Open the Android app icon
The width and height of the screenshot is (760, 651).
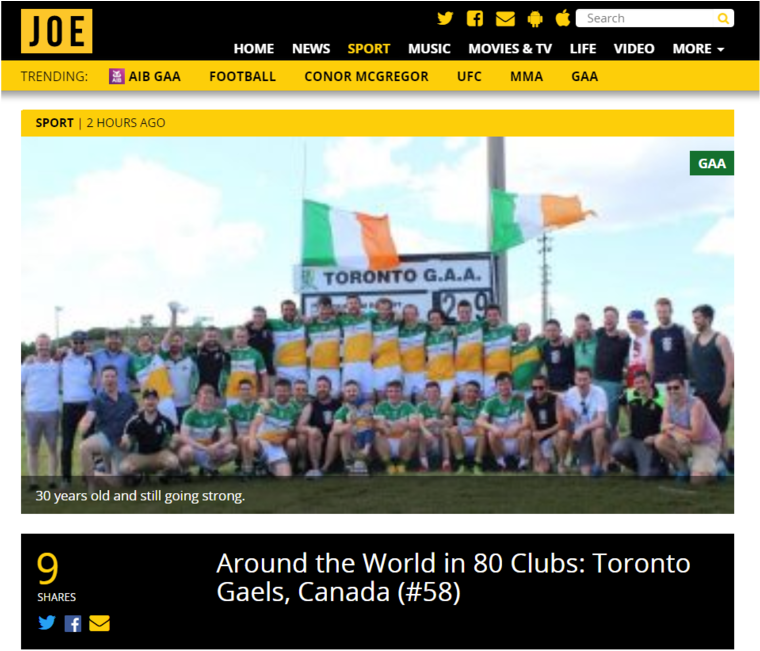(535, 19)
